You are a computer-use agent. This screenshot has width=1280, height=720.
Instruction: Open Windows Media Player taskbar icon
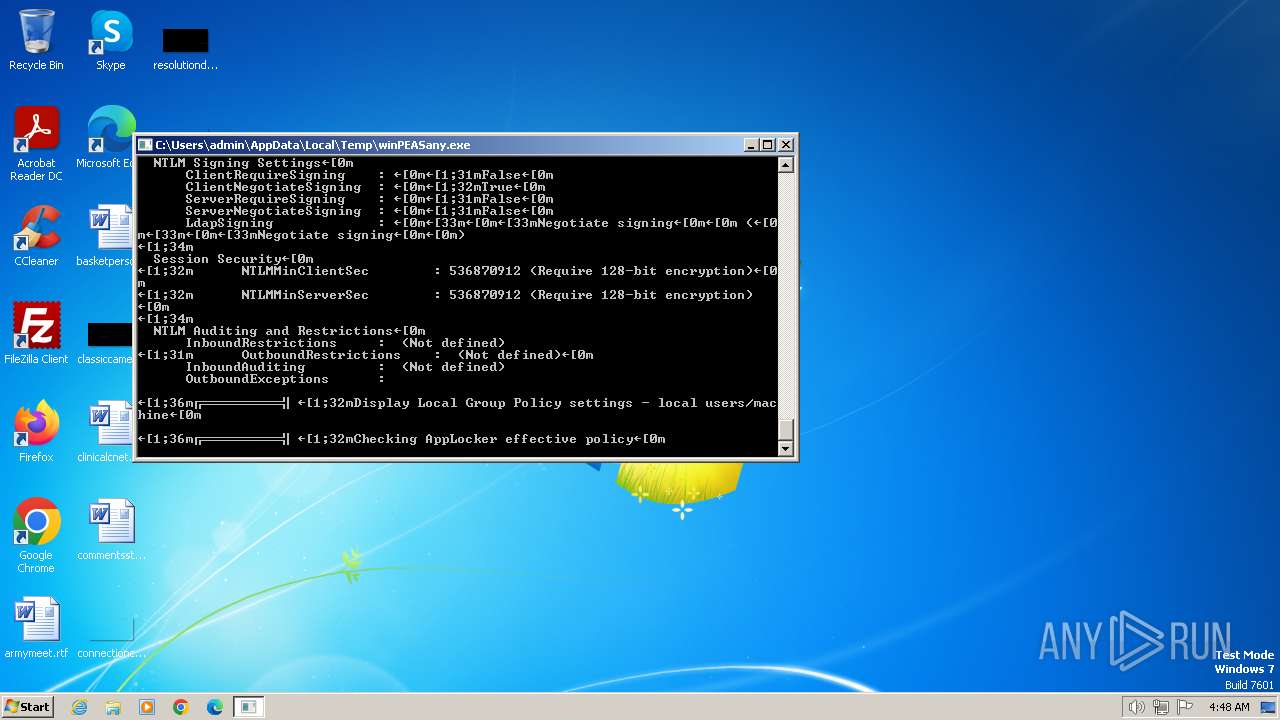coord(147,707)
